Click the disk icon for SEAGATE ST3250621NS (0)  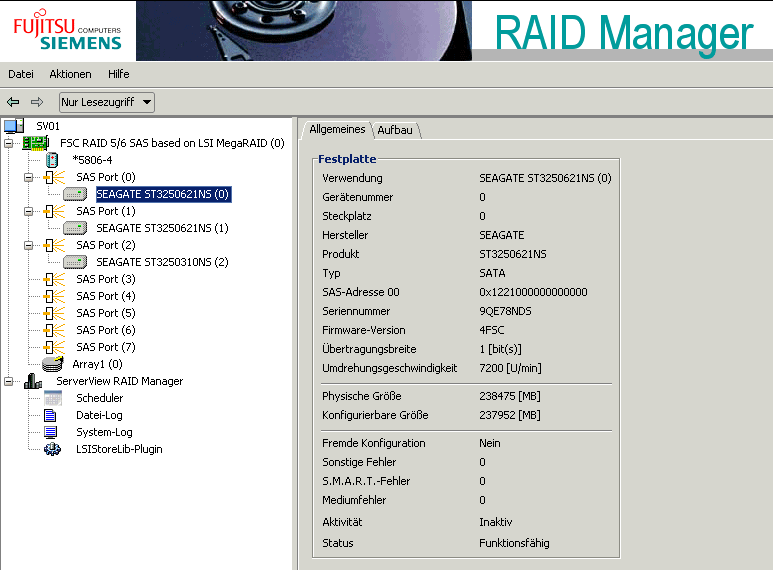click(x=75, y=194)
